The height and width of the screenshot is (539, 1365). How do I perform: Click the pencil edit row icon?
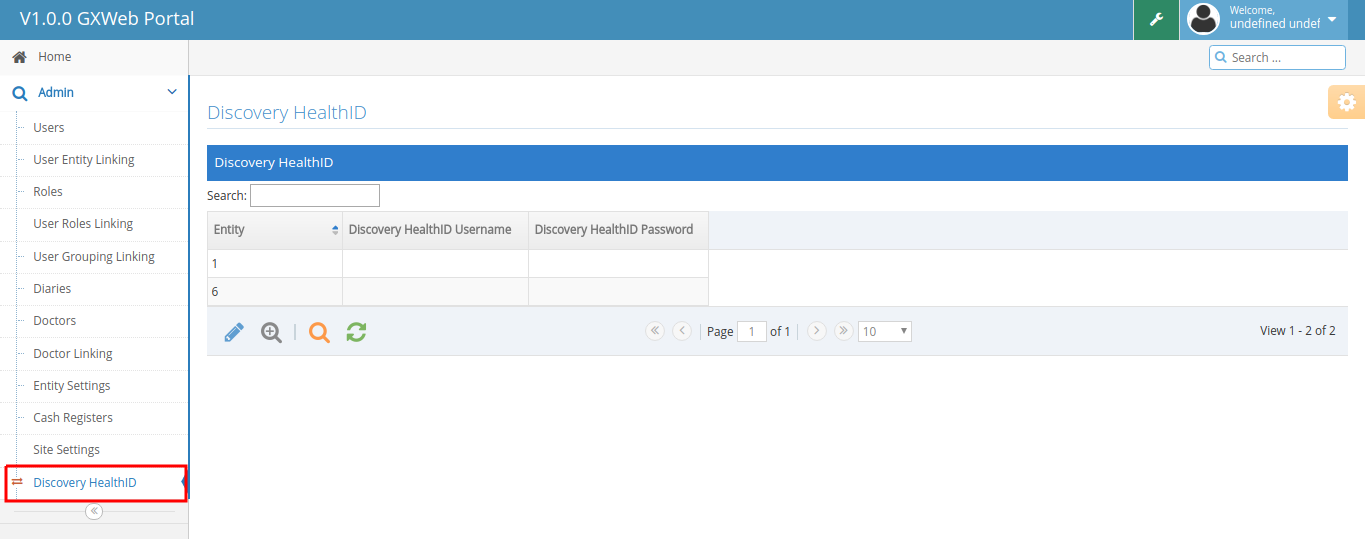click(x=233, y=332)
